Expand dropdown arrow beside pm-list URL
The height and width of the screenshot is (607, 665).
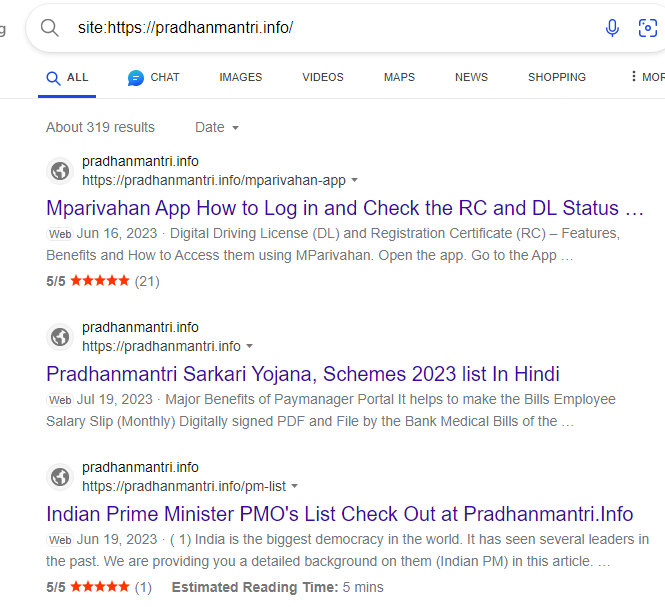pyautogui.click(x=294, y=487)
